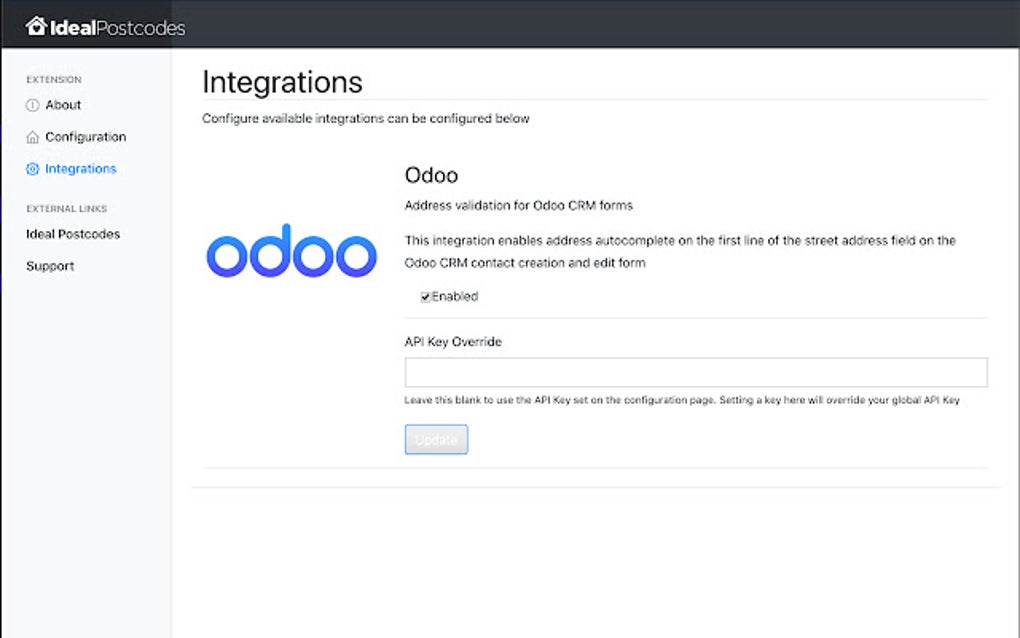Image resolution: width=1020 pixels, height=638 pixels.
Task: Open the About page from sidebar
Action: click(63, 105)
